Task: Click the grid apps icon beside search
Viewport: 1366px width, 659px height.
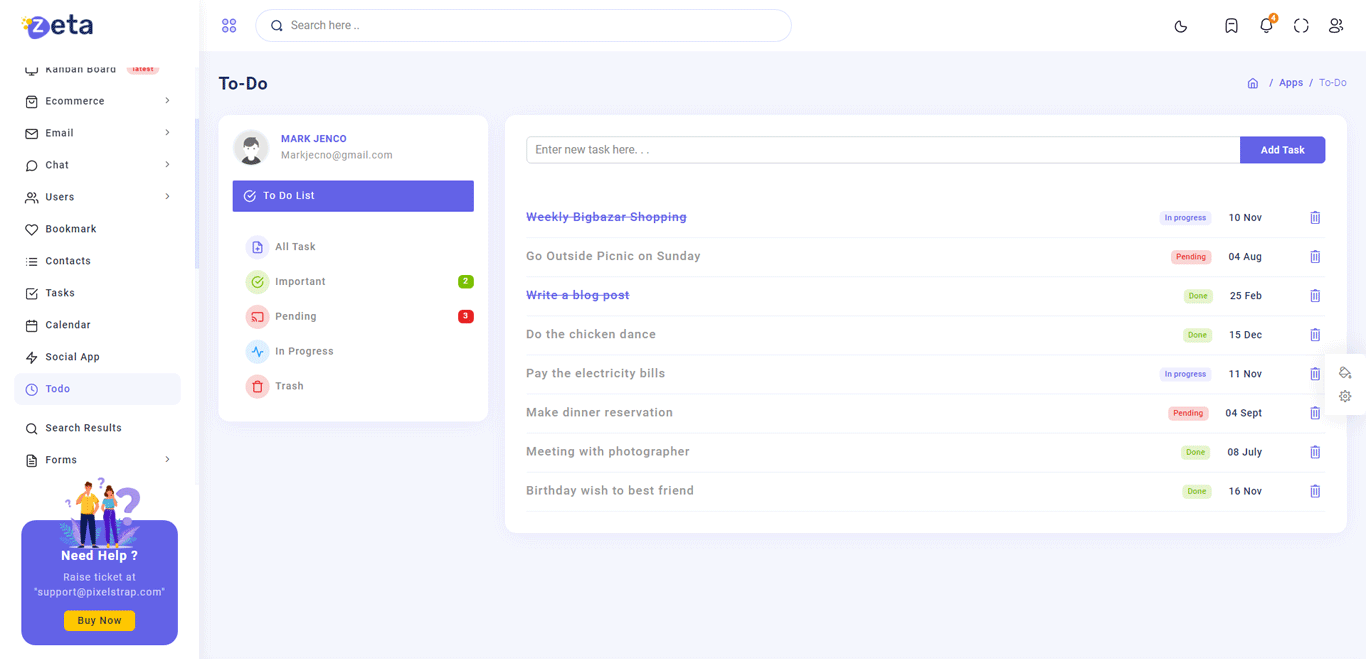Action: pos(229,26)
